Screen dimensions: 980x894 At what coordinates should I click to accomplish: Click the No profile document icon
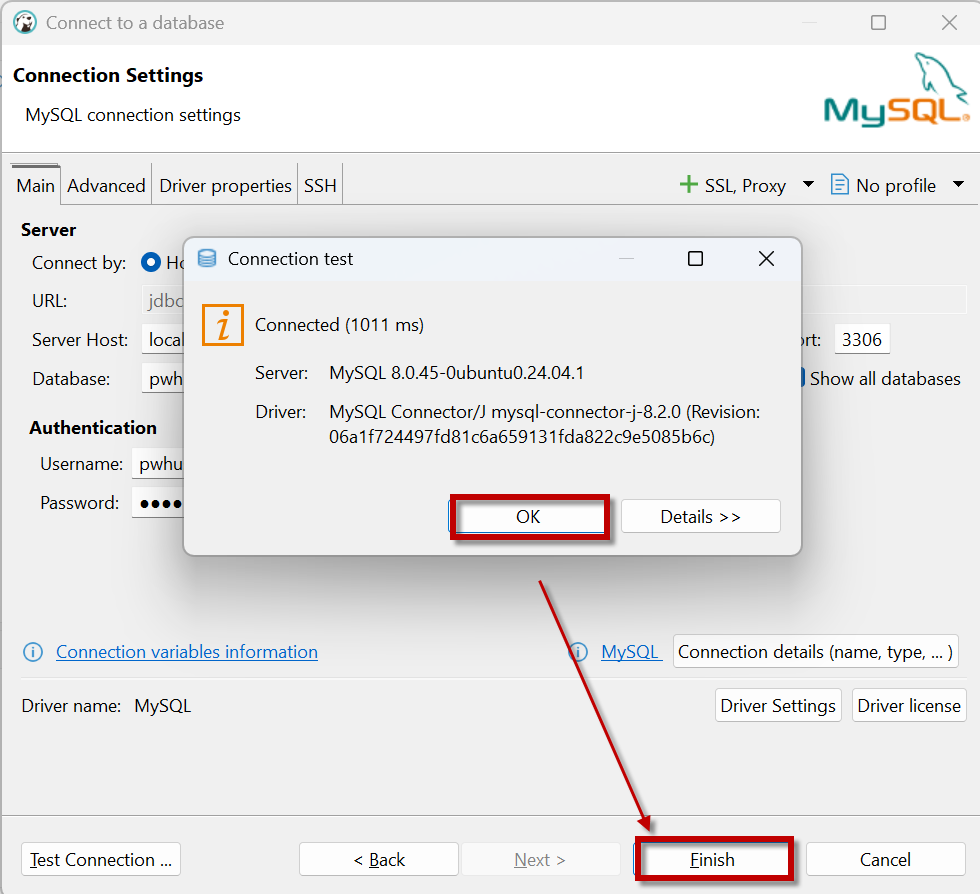[840, 185]
